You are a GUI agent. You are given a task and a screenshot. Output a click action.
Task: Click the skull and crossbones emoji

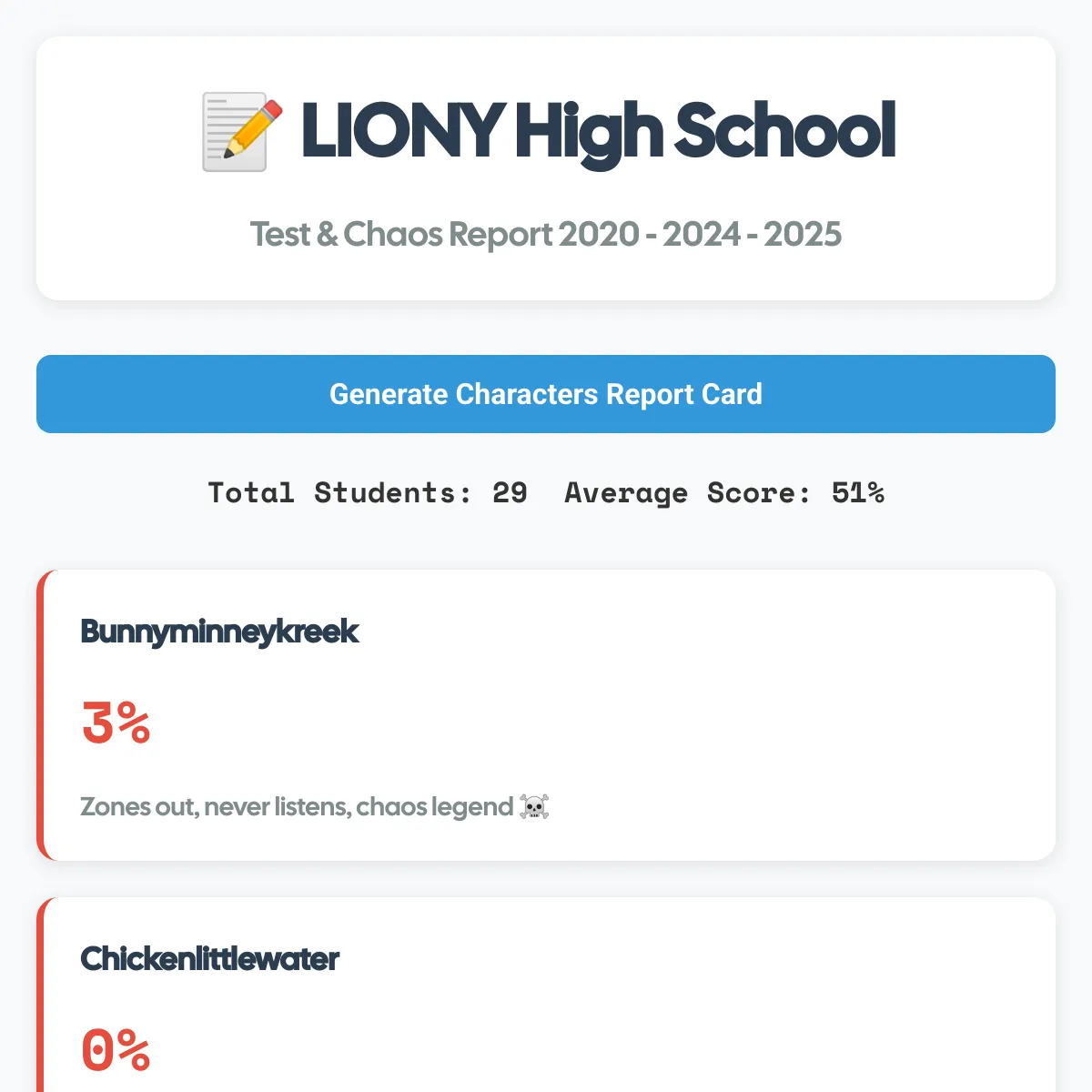[x=534, y=807]
